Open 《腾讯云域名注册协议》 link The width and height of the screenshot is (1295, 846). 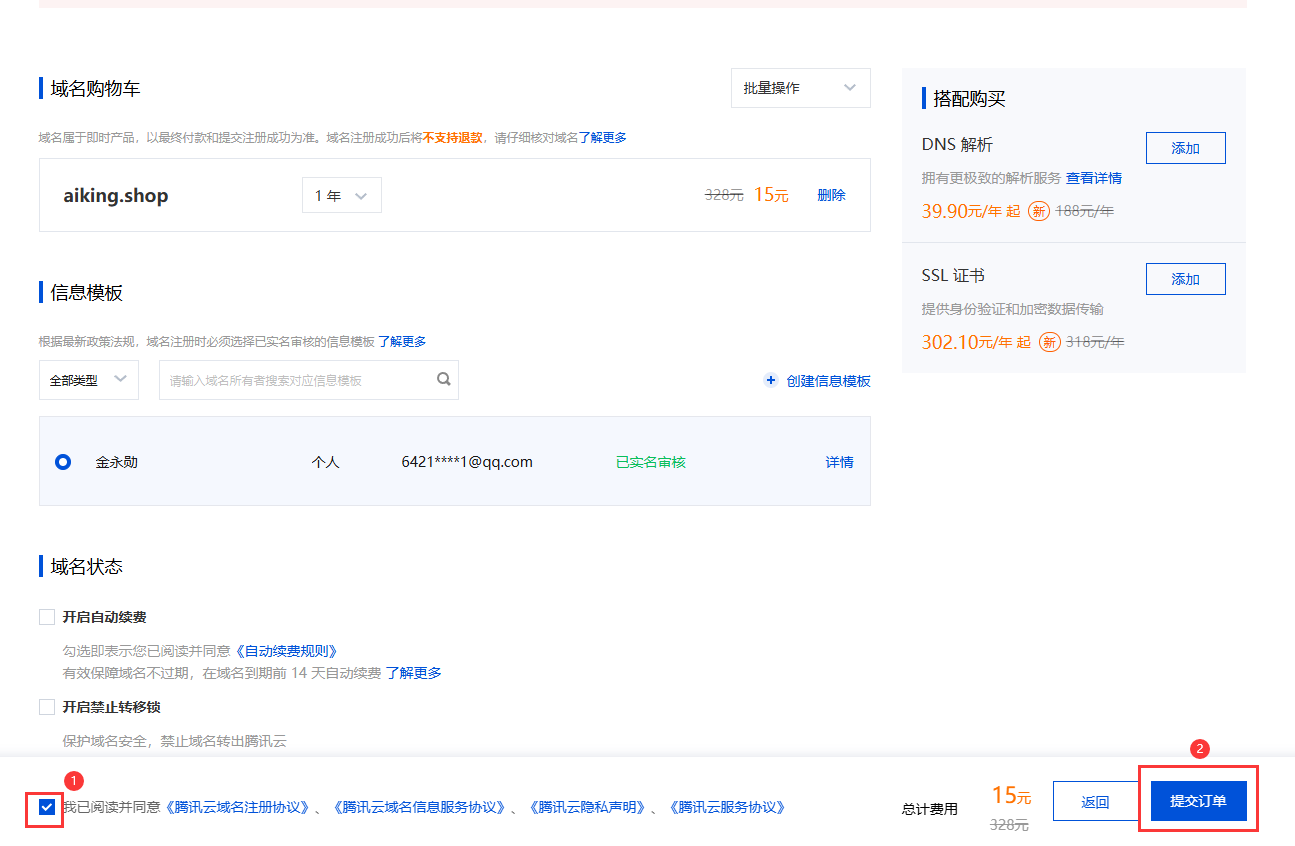pos(237,807)
